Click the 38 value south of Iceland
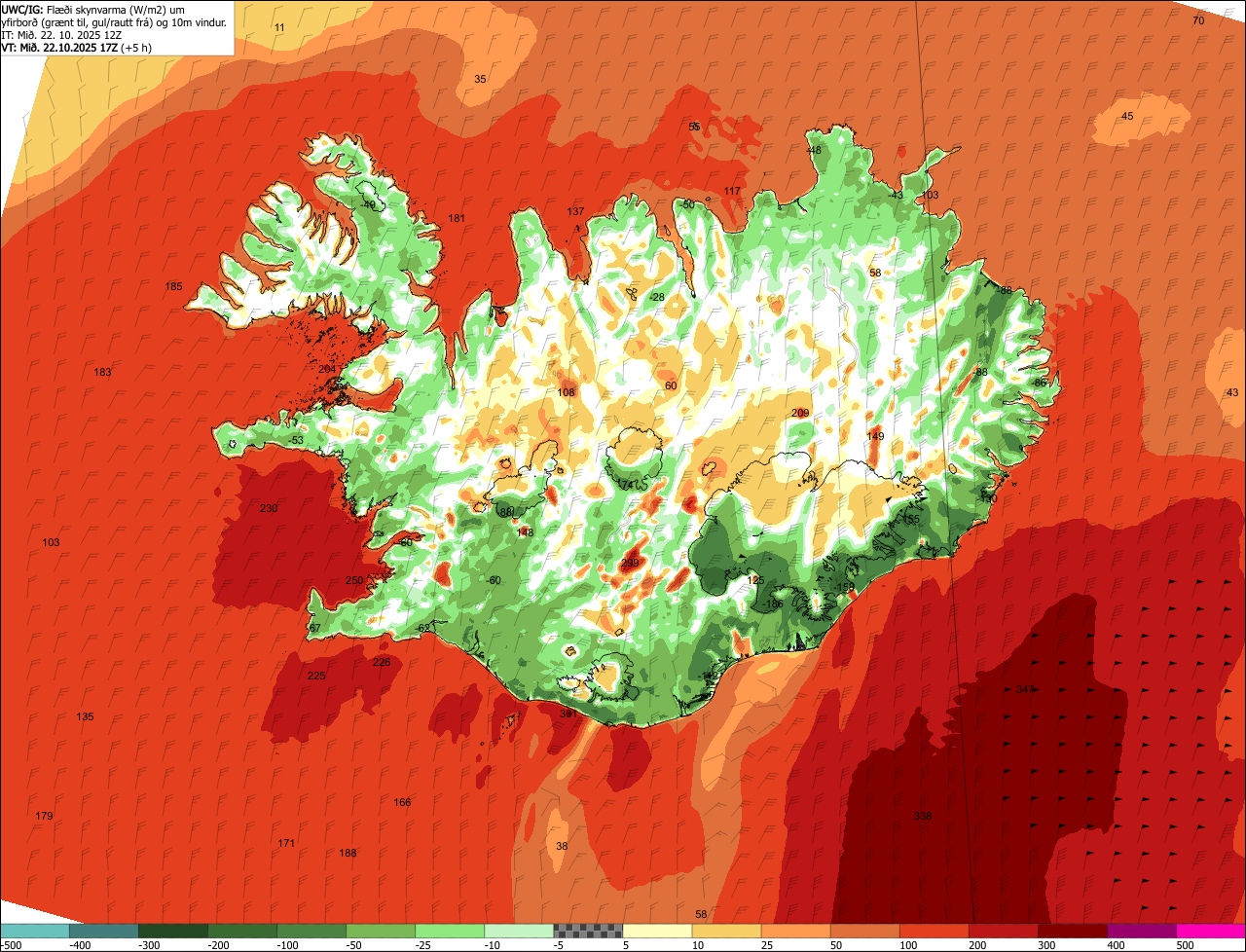The image size is (1246, 952). tap(562, 846)
